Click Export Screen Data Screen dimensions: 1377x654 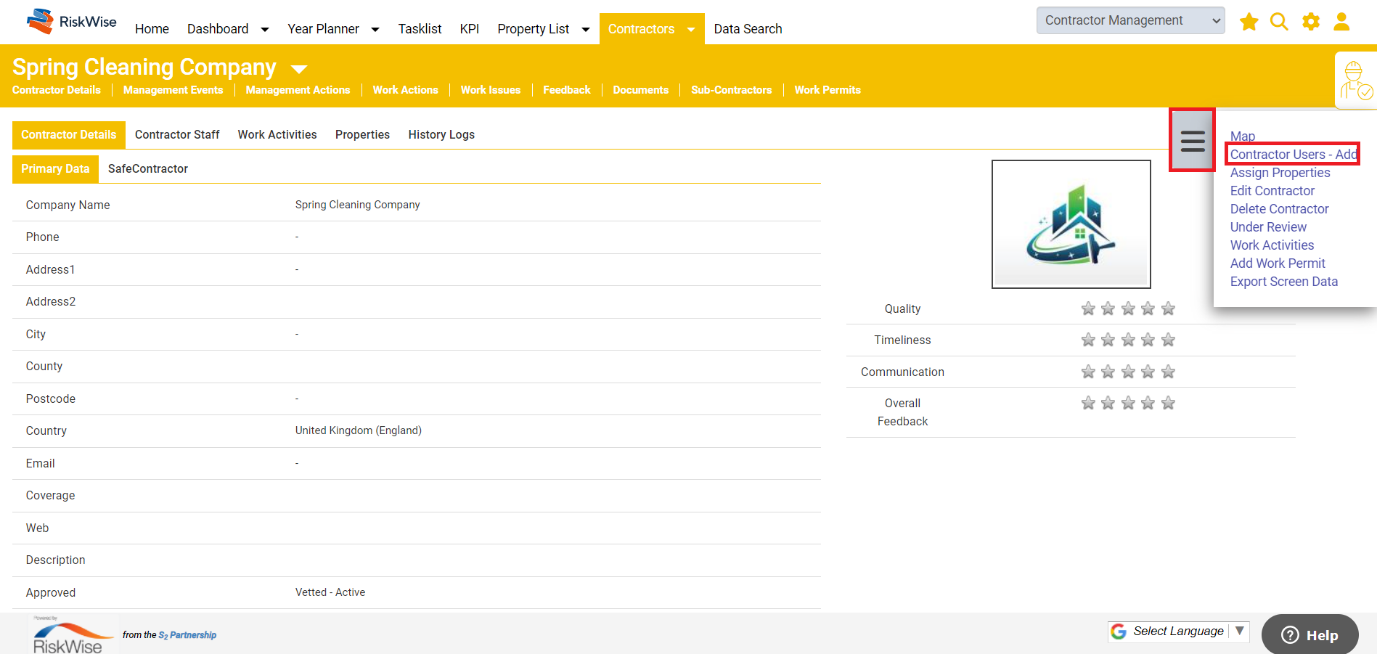click(x=1284, y=281)
